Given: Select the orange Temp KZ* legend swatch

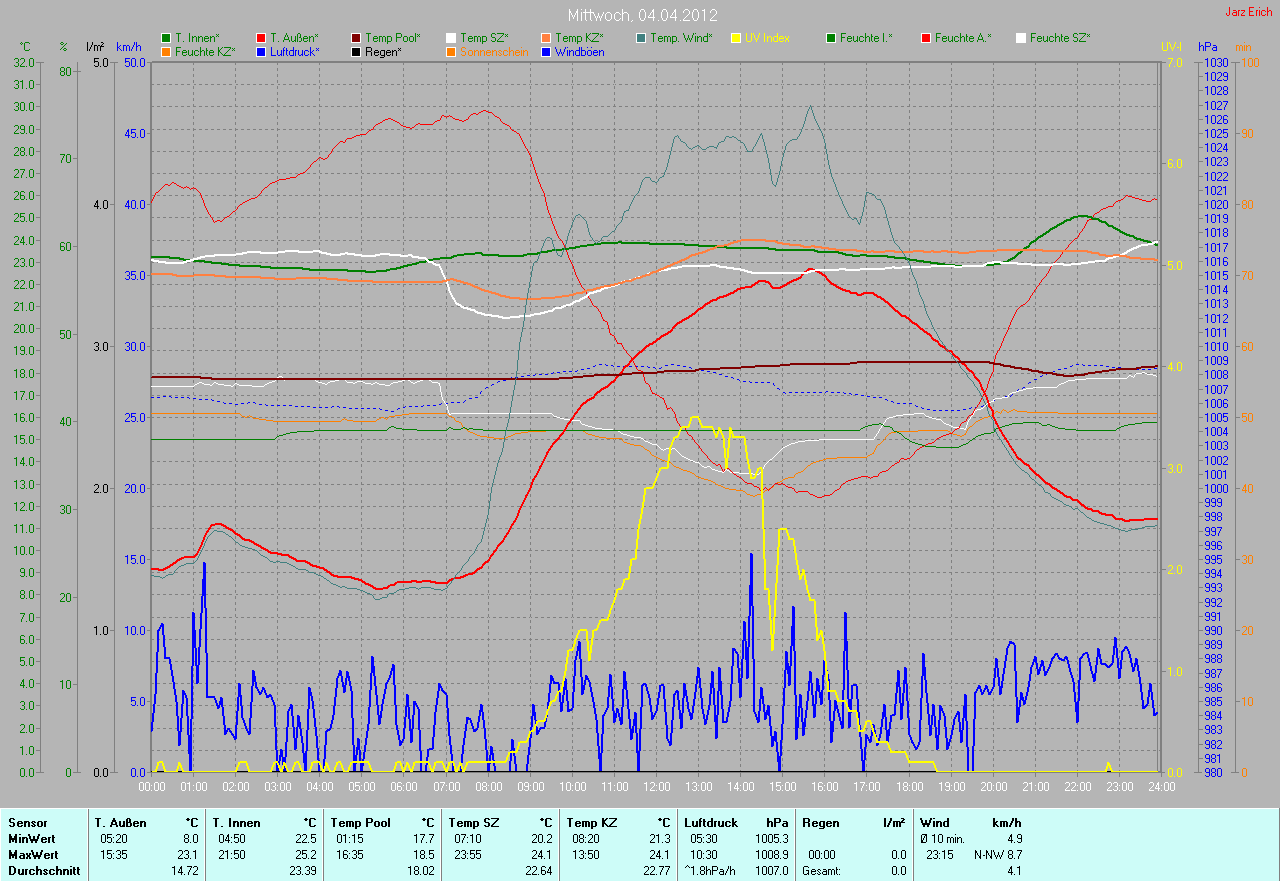Looking at the screenshot, I should click(546, 38).
